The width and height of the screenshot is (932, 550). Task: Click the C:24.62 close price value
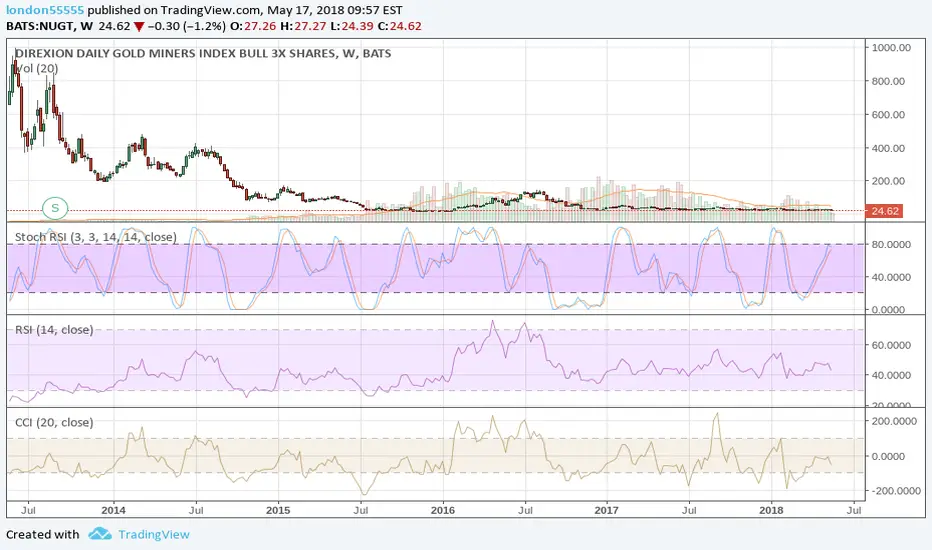pyautogui.click(x=399, y=26)
